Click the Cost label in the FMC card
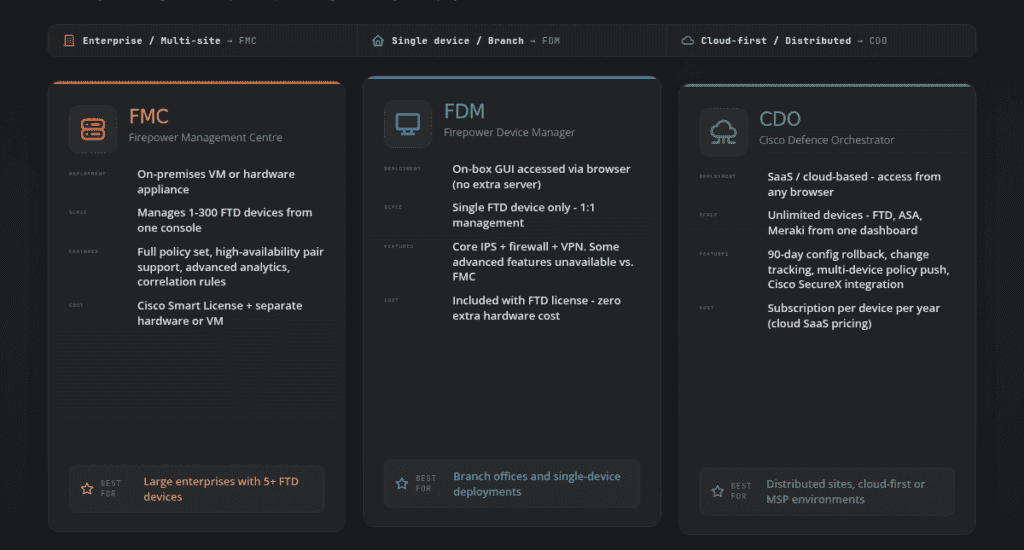Image resolution: width=1024 pixels, height=550 pixels. click(x=76, y=305)
